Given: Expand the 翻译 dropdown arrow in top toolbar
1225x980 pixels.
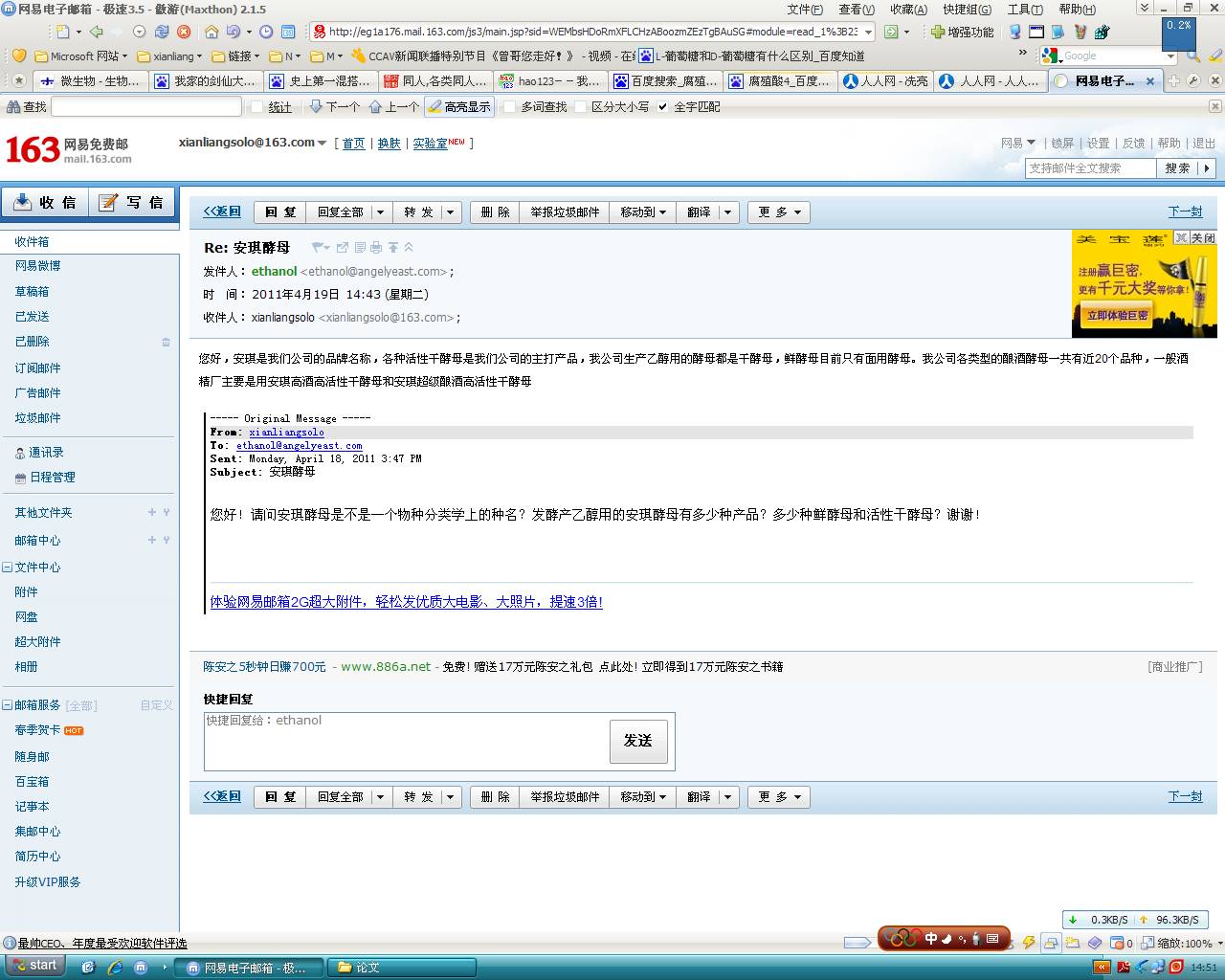Looking at the screenshot, I should coord(728,212).
